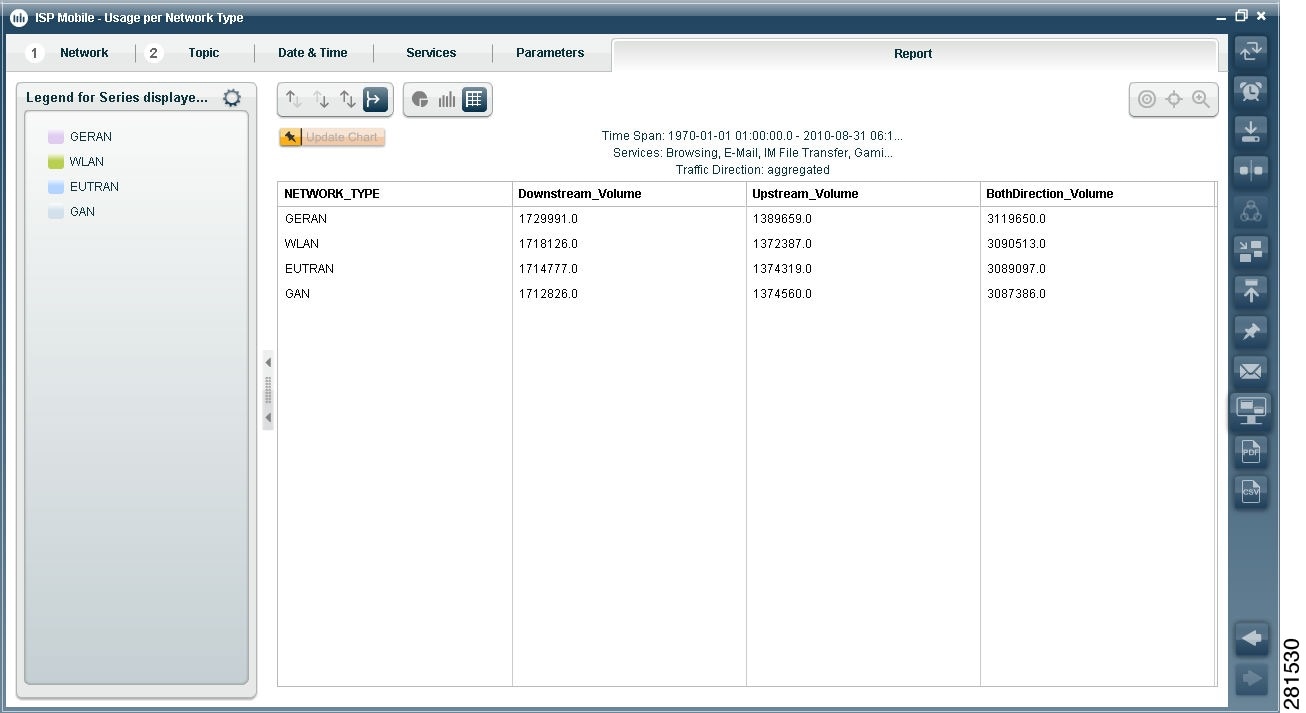The width and height of the screenshot is (1306, 713).
Task: Click the lower collapse arrow beside the legend
Action: click(x=268, y=417)
